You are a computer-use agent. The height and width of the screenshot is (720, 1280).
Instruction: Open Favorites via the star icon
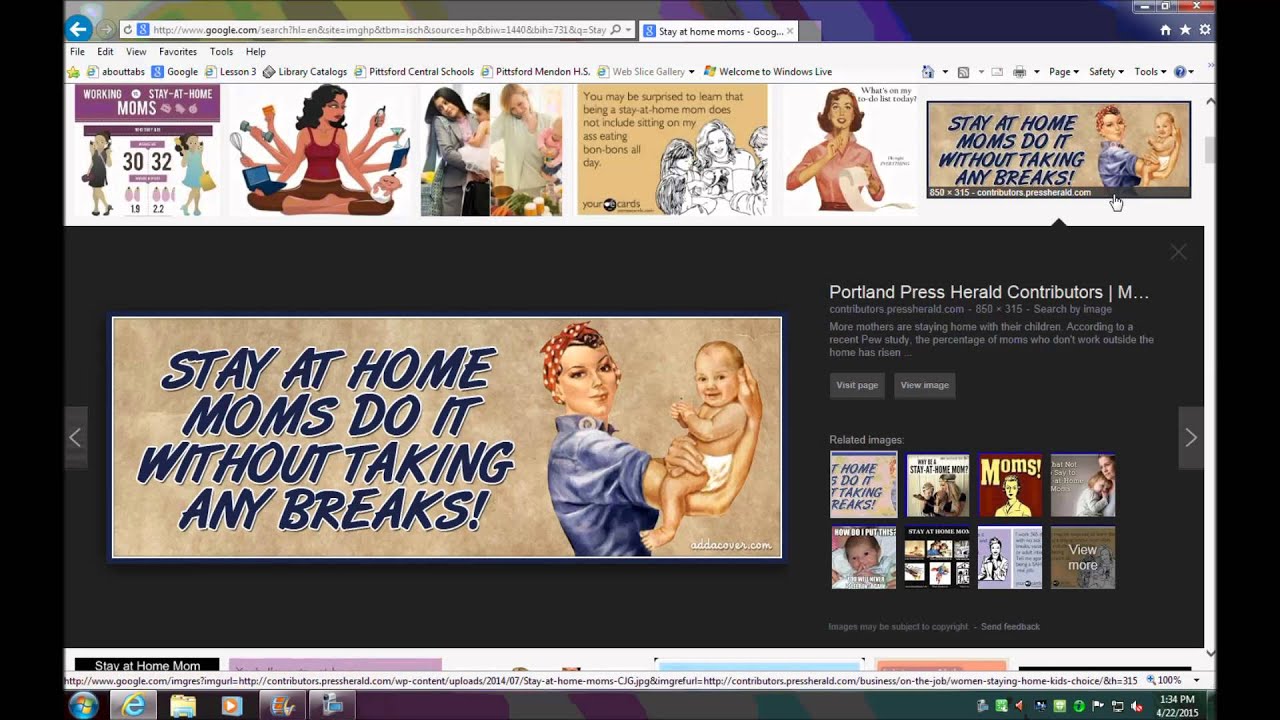click(x=1185, y=30)
